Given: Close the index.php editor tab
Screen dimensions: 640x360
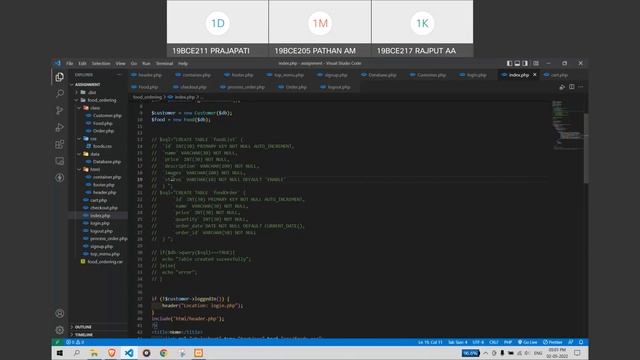Looking at the screenshot, I should [x=535, y=75].
